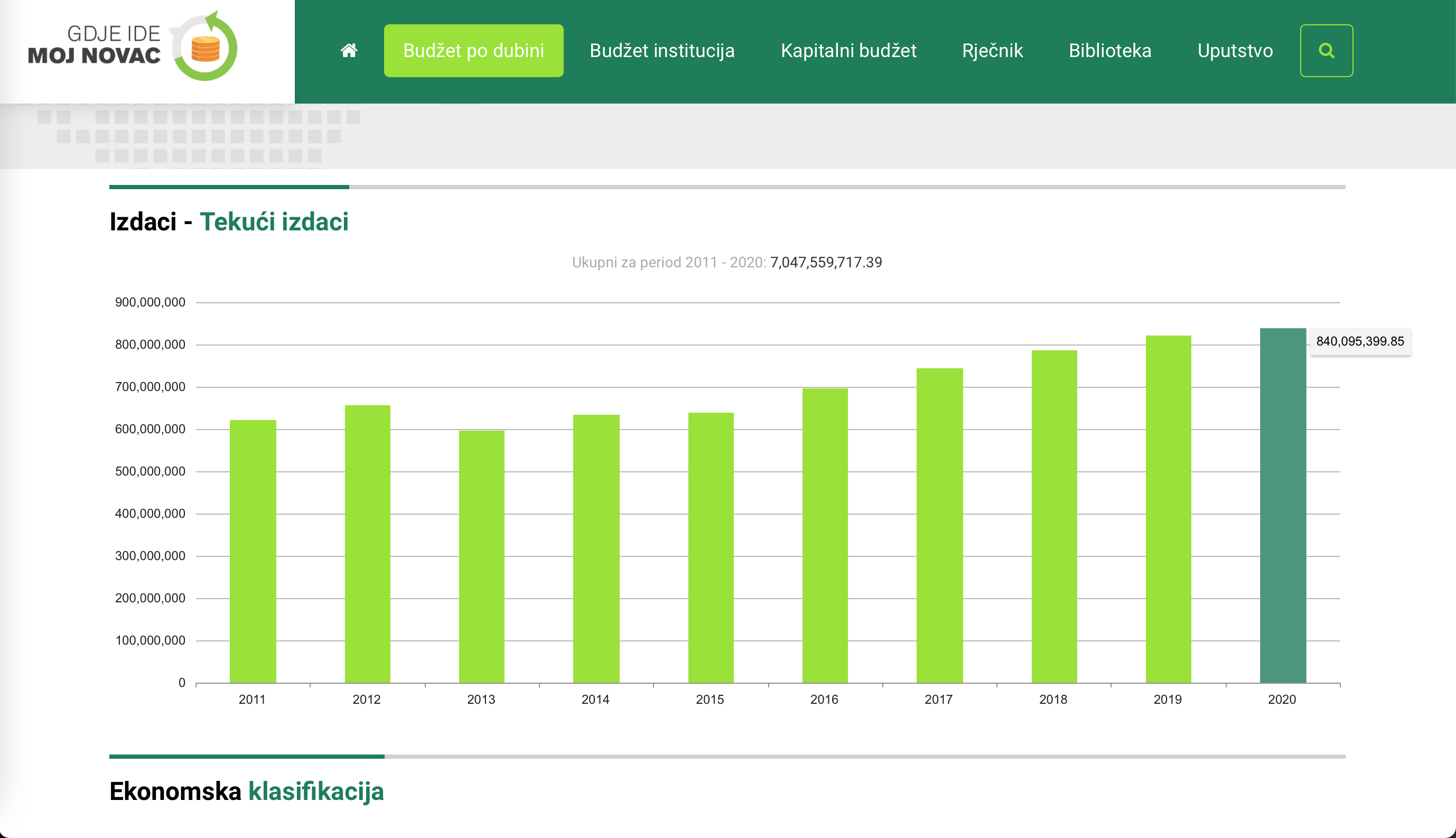Click the Gdje ide moj novac logo
Screen dimensions: 1456x838
click(x=134, y=46)
